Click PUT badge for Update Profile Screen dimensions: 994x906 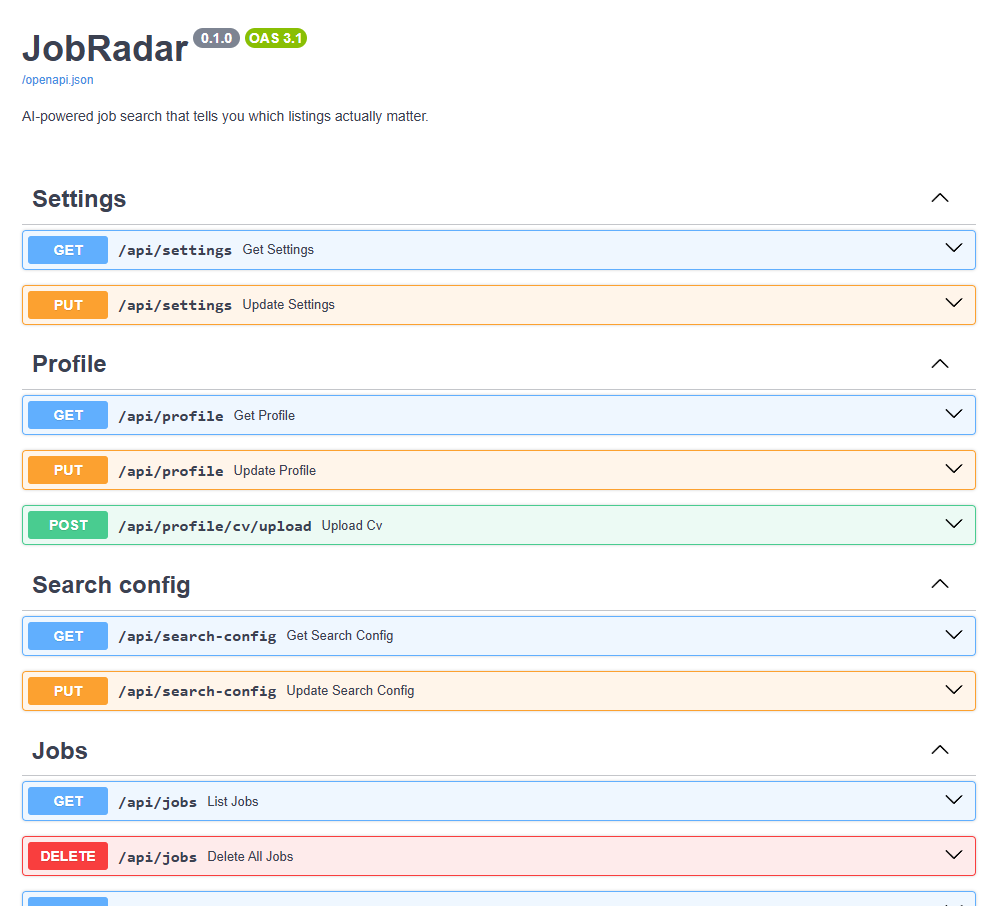click(x=68, y=470)
